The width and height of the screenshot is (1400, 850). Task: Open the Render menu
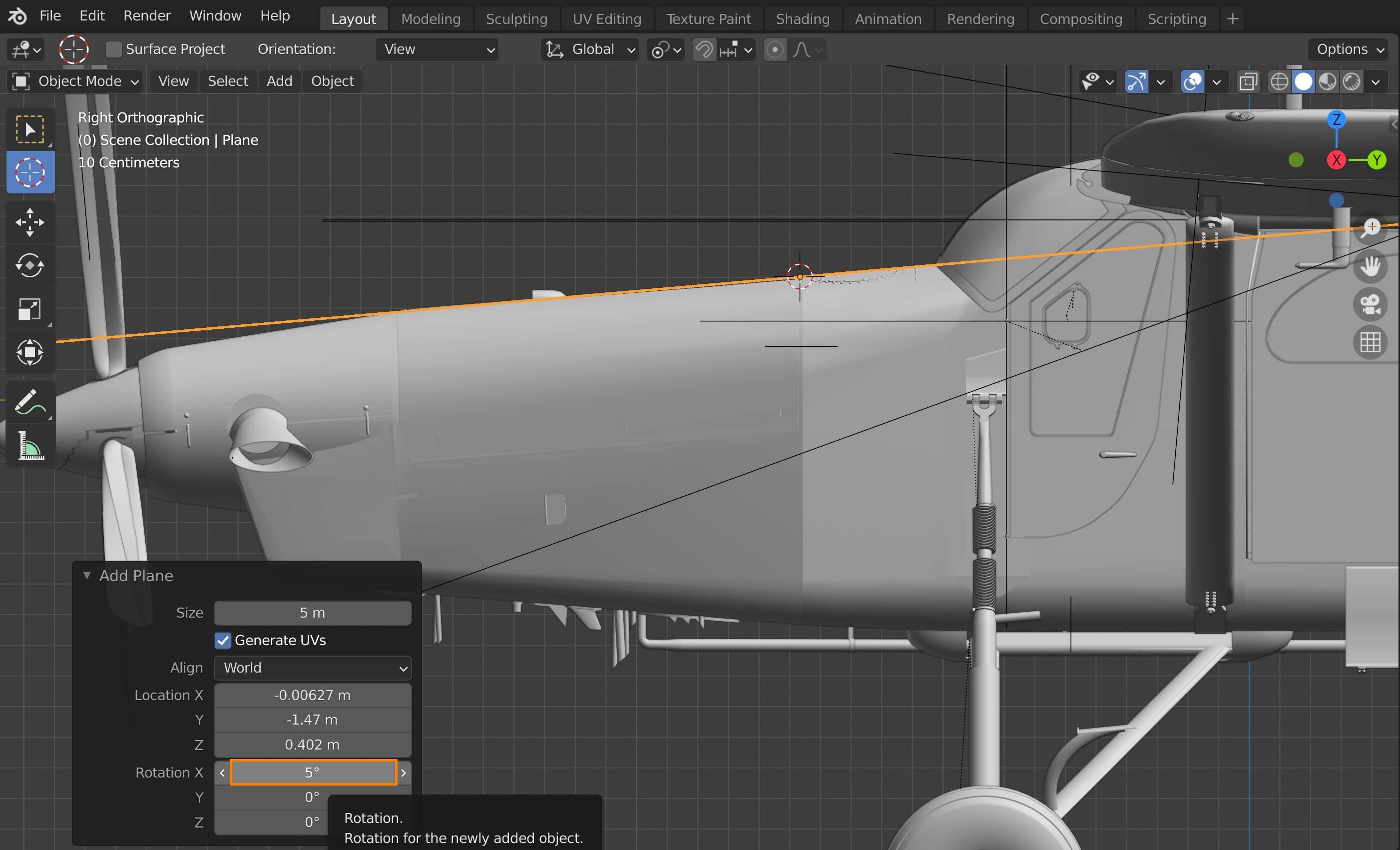click(146, 16)
